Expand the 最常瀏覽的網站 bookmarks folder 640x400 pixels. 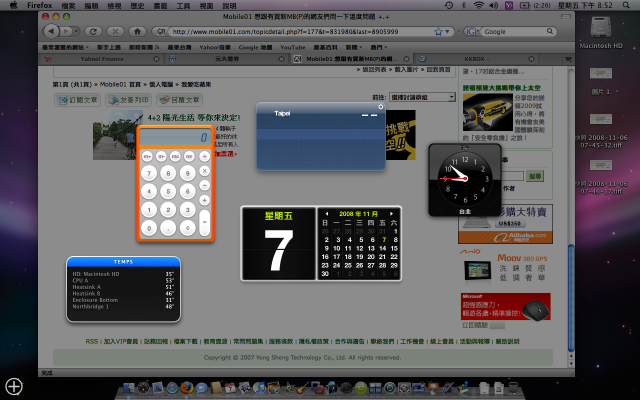point(65,47)
